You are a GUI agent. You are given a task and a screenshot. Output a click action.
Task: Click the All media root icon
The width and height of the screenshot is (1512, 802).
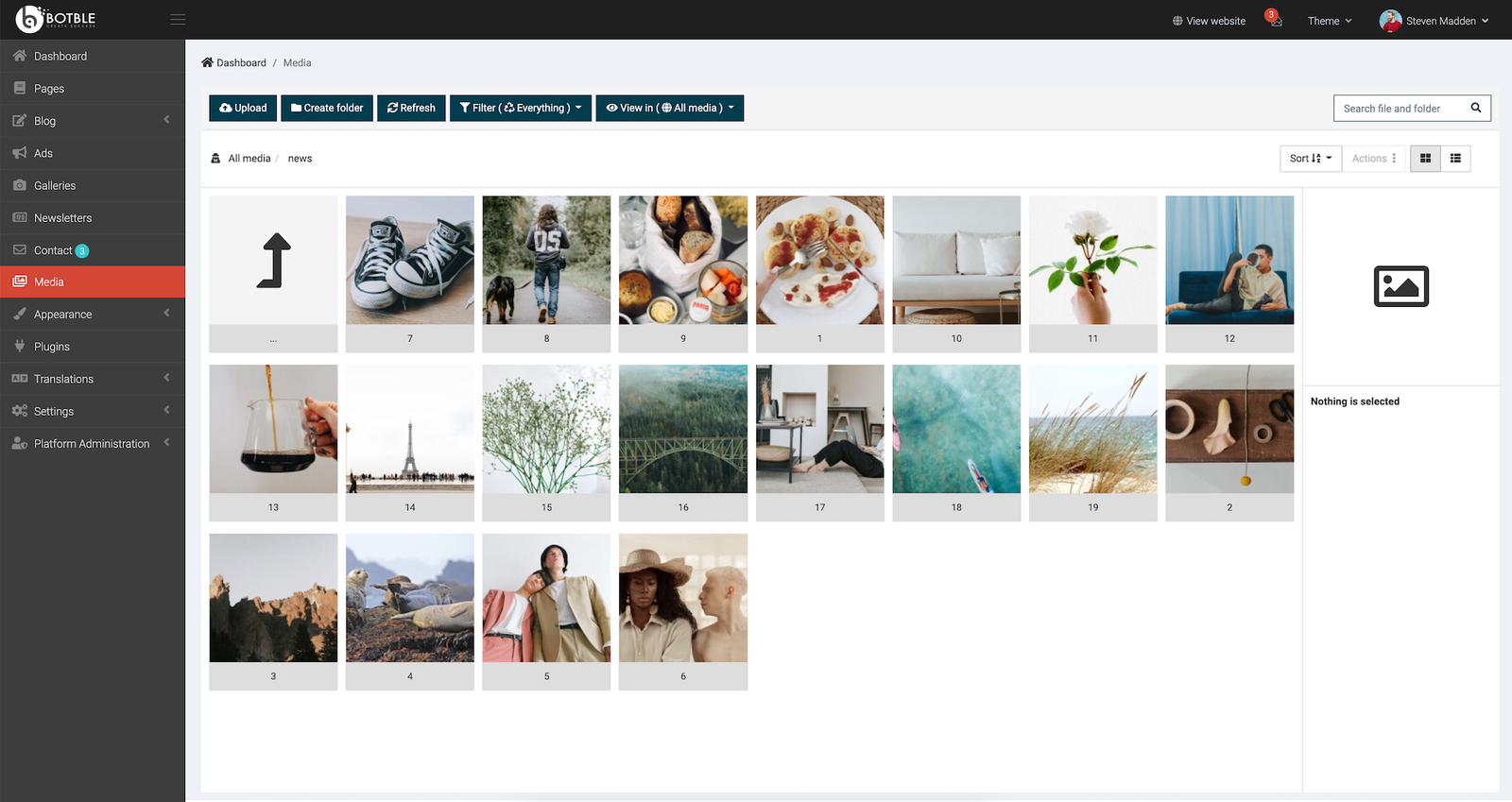215,159
